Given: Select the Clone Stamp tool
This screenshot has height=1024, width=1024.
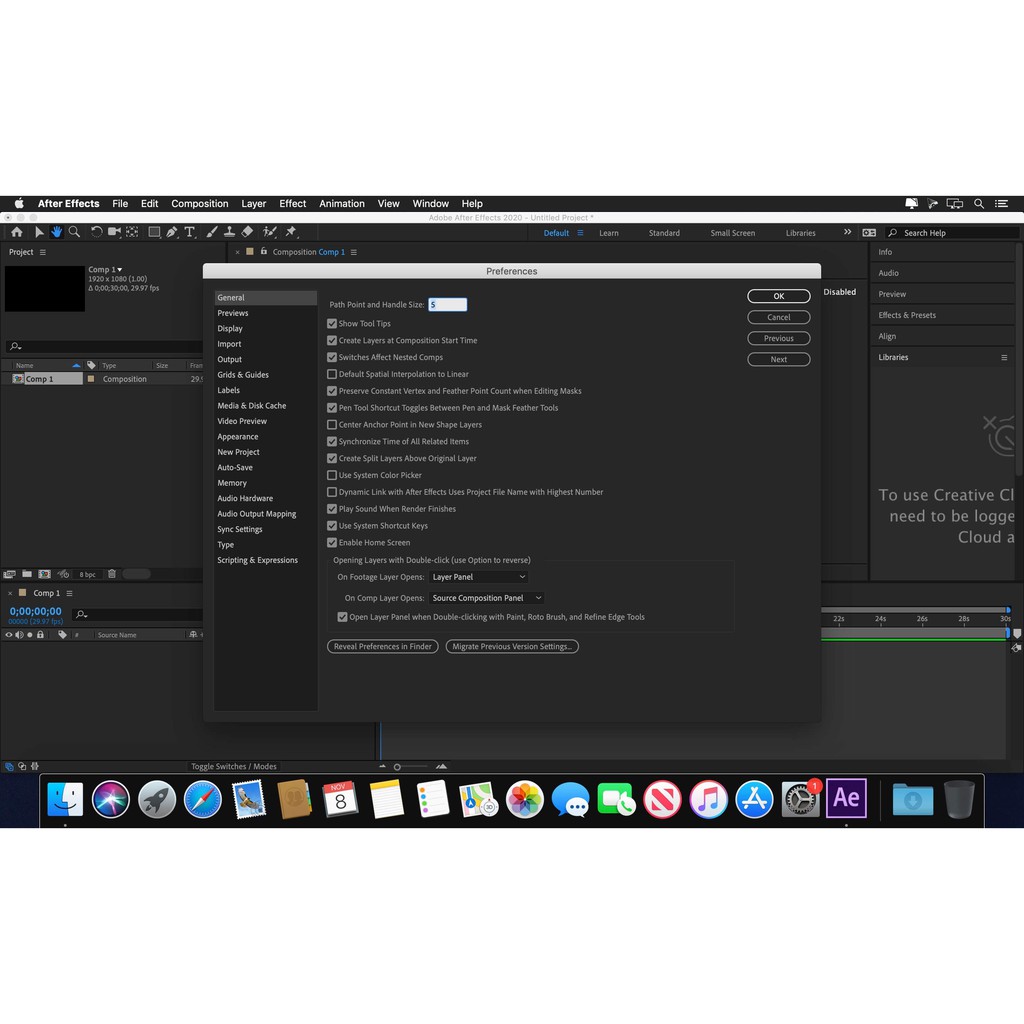Looking at the screenshot, I should click(x=229, y=232).
